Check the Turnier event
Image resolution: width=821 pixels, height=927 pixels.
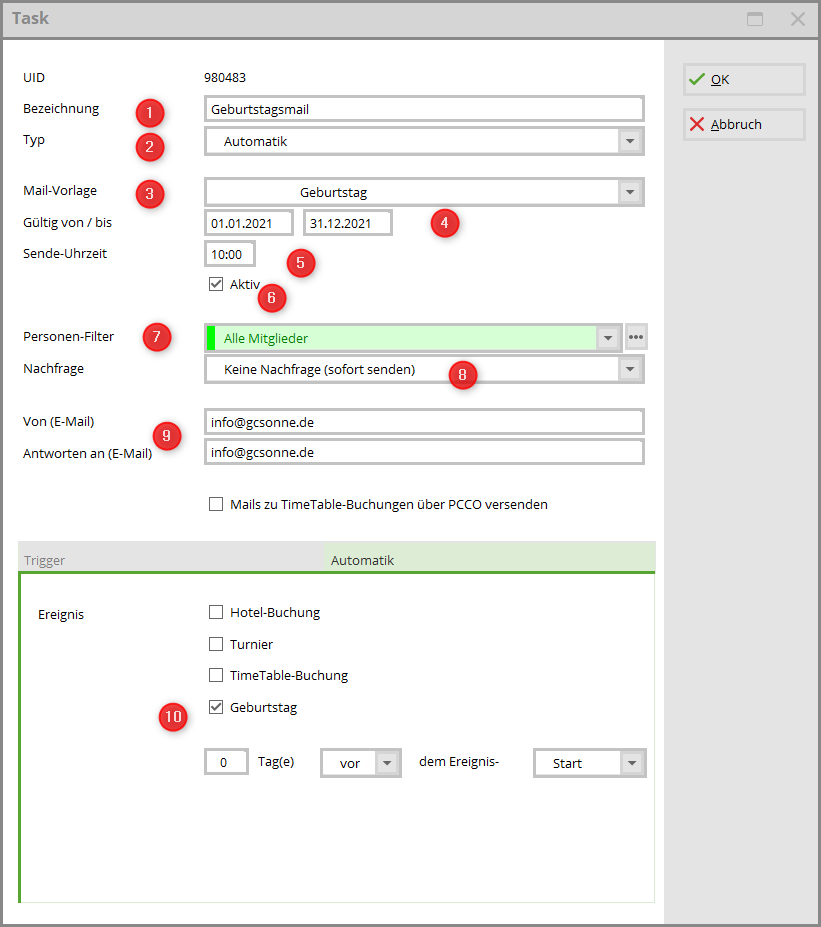pos(216,644)
